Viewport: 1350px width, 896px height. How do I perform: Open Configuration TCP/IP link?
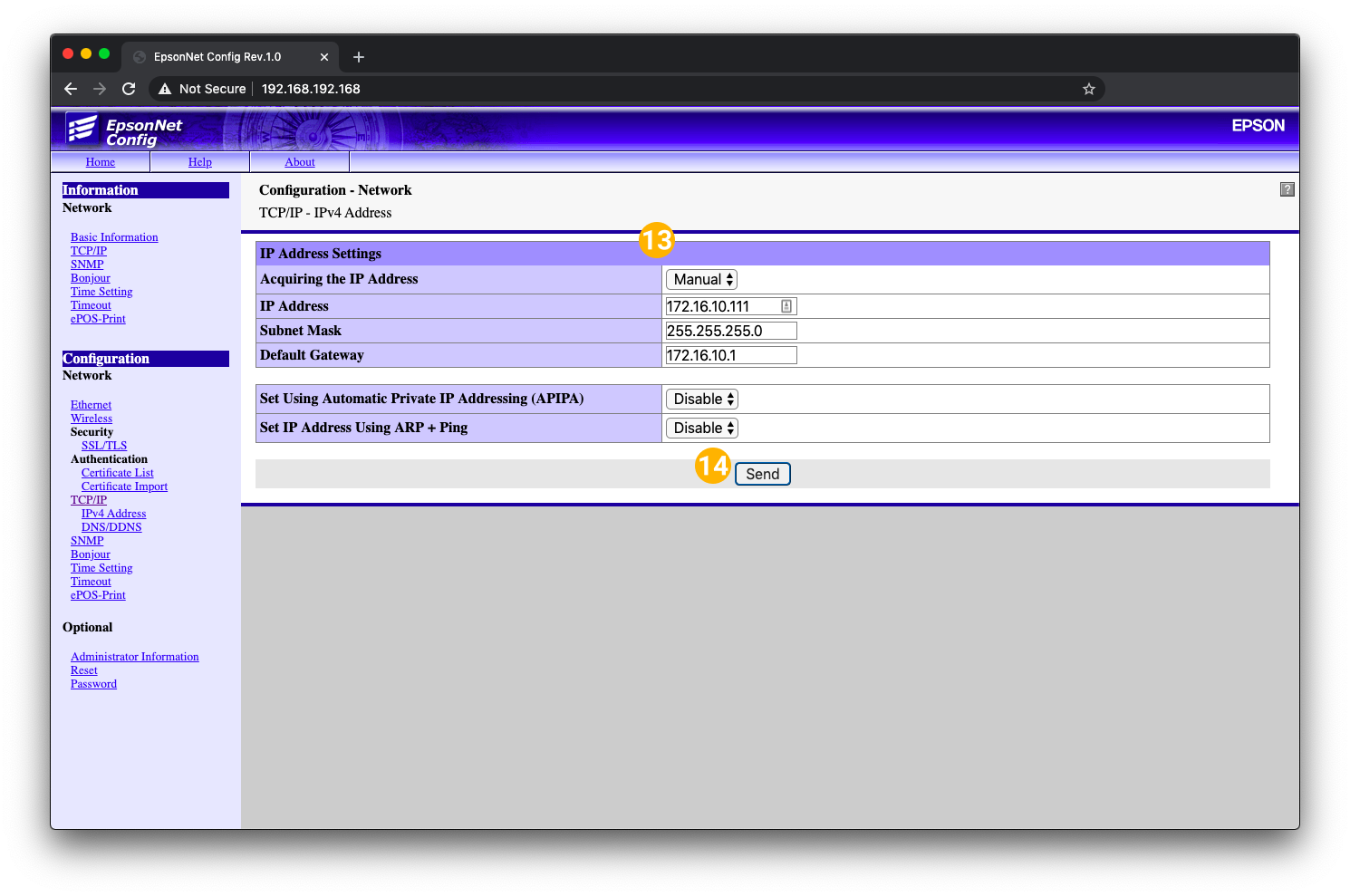[89, 500]
